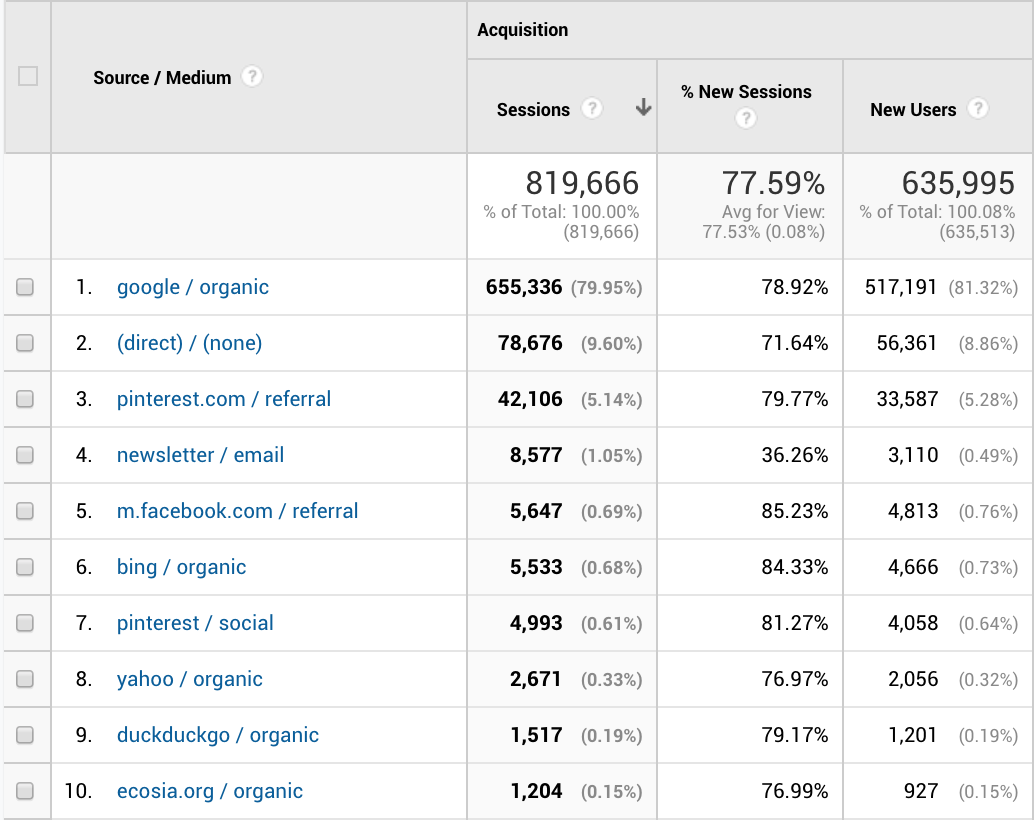The height and width of the screenshot is (820, 1034).
Task: Select new sessions percentage 71.64%
Action: (x=795, y=343)
